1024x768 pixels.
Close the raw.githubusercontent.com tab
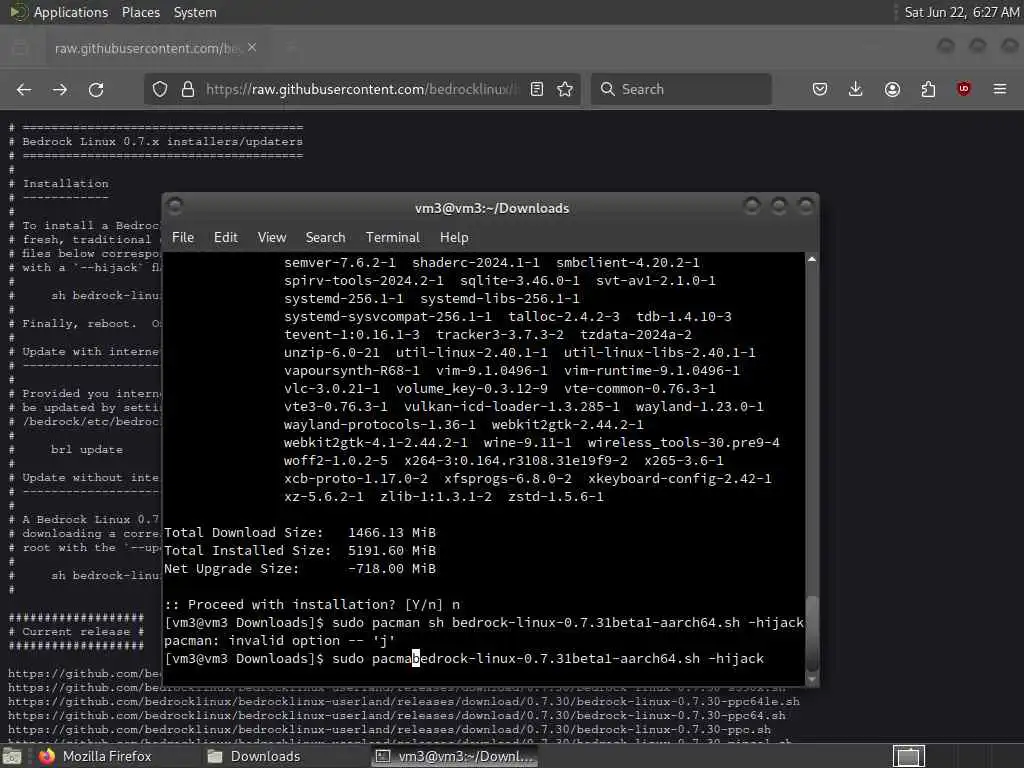(252, 48)
